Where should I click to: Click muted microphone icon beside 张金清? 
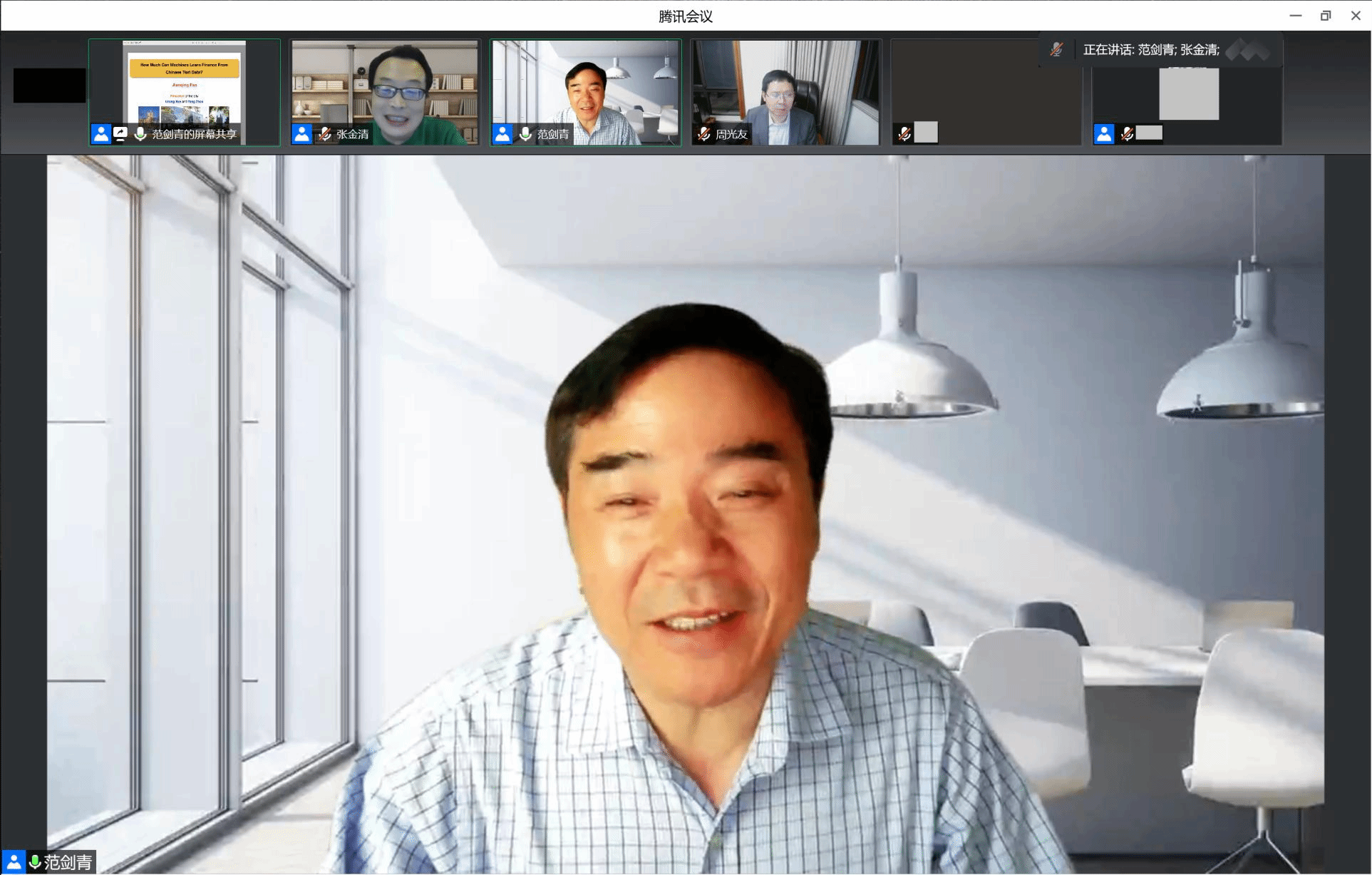pyautogui.click(x=325, y=133)
